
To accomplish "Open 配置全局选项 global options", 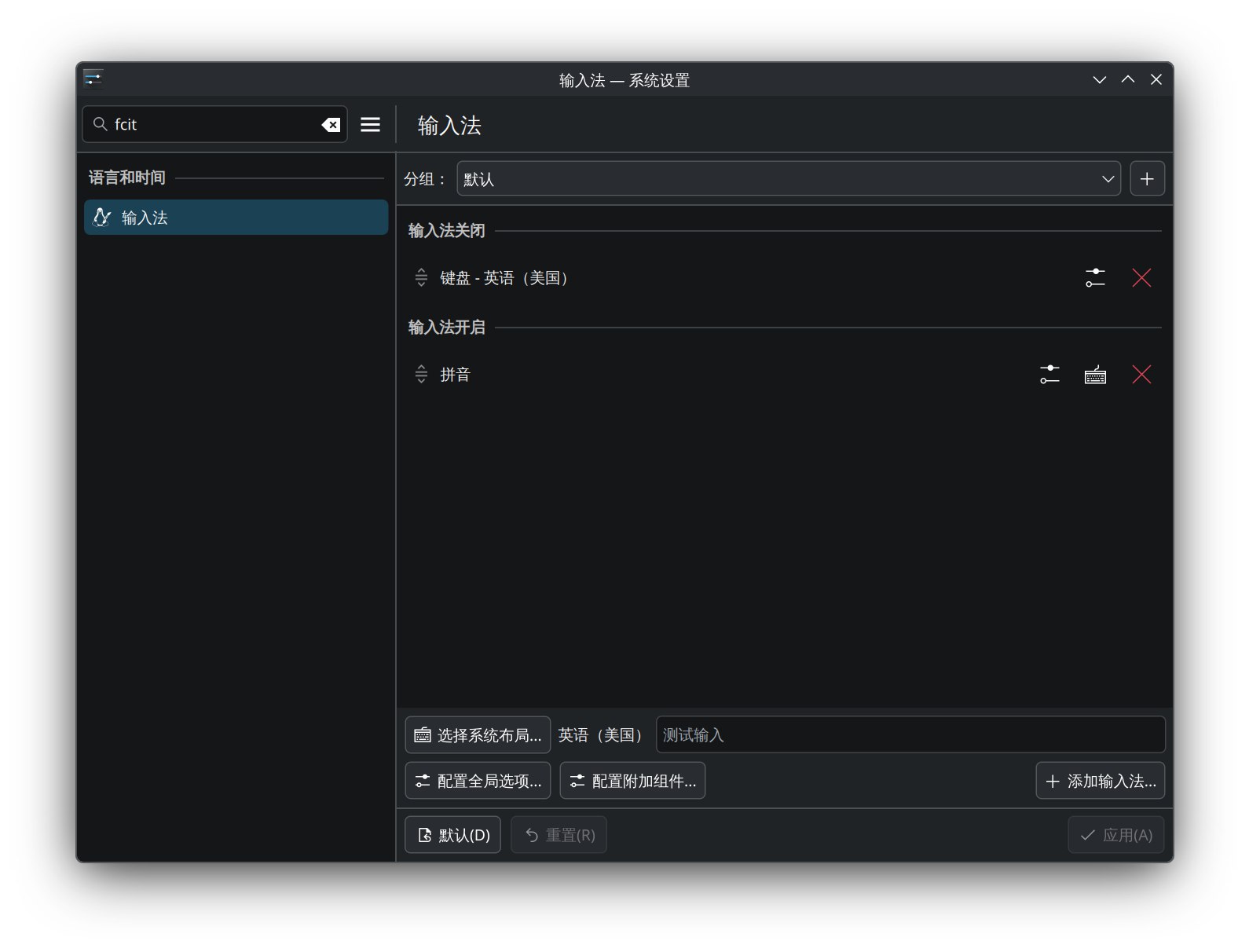I will [478, 781].
